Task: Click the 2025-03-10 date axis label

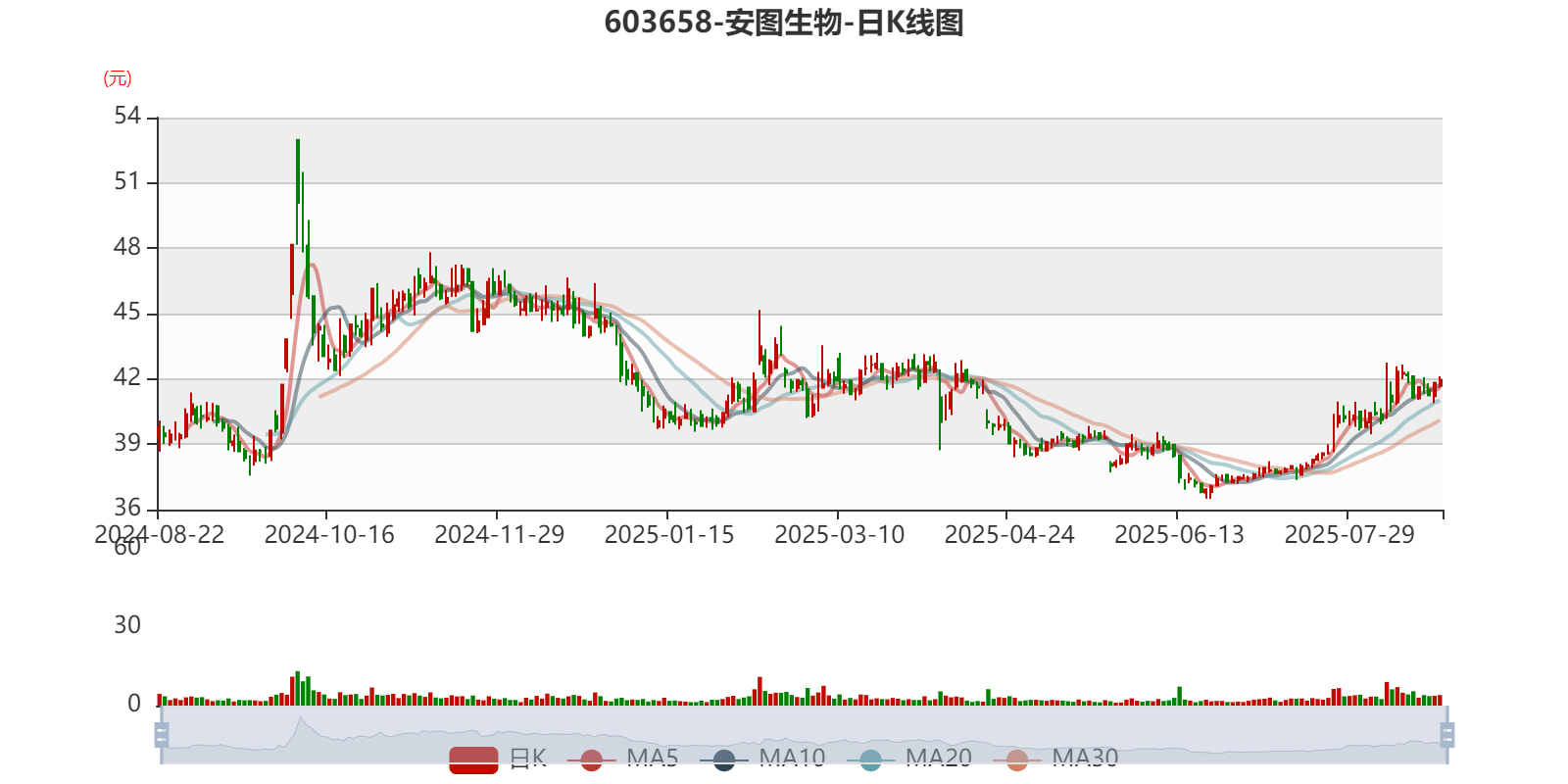Action: pos(840,535)
